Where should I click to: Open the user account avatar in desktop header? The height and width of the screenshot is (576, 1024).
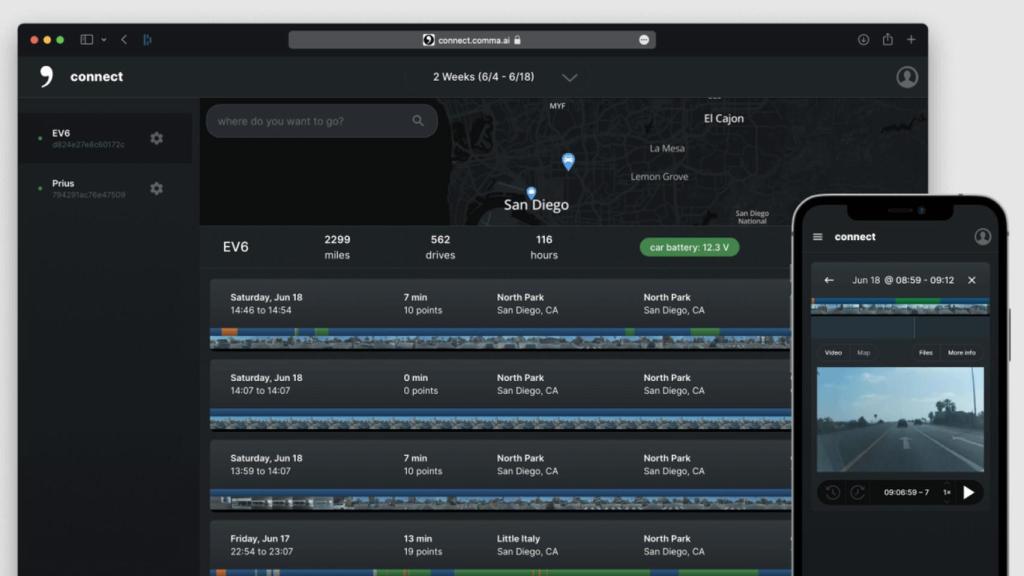coord(907,77)
